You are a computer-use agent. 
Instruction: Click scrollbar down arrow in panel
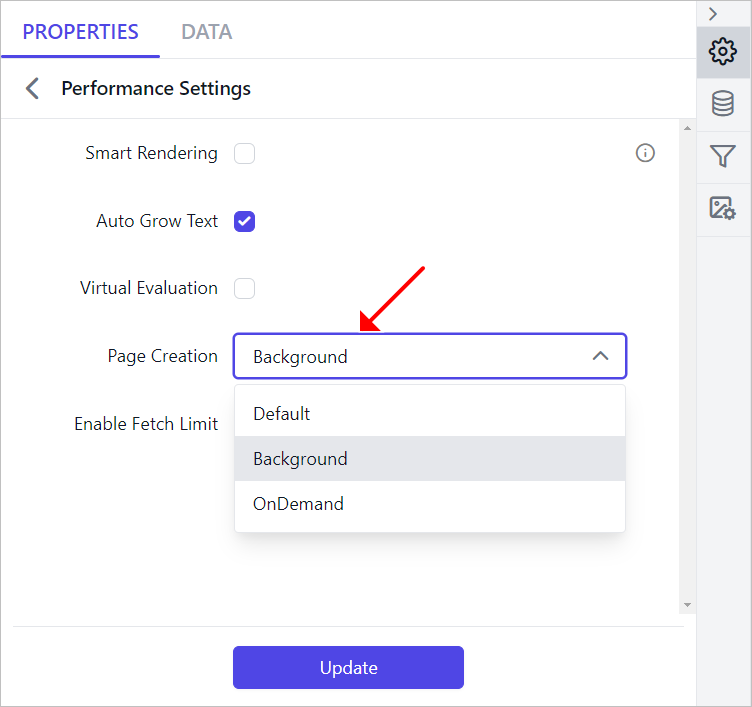tap(687, 605)
